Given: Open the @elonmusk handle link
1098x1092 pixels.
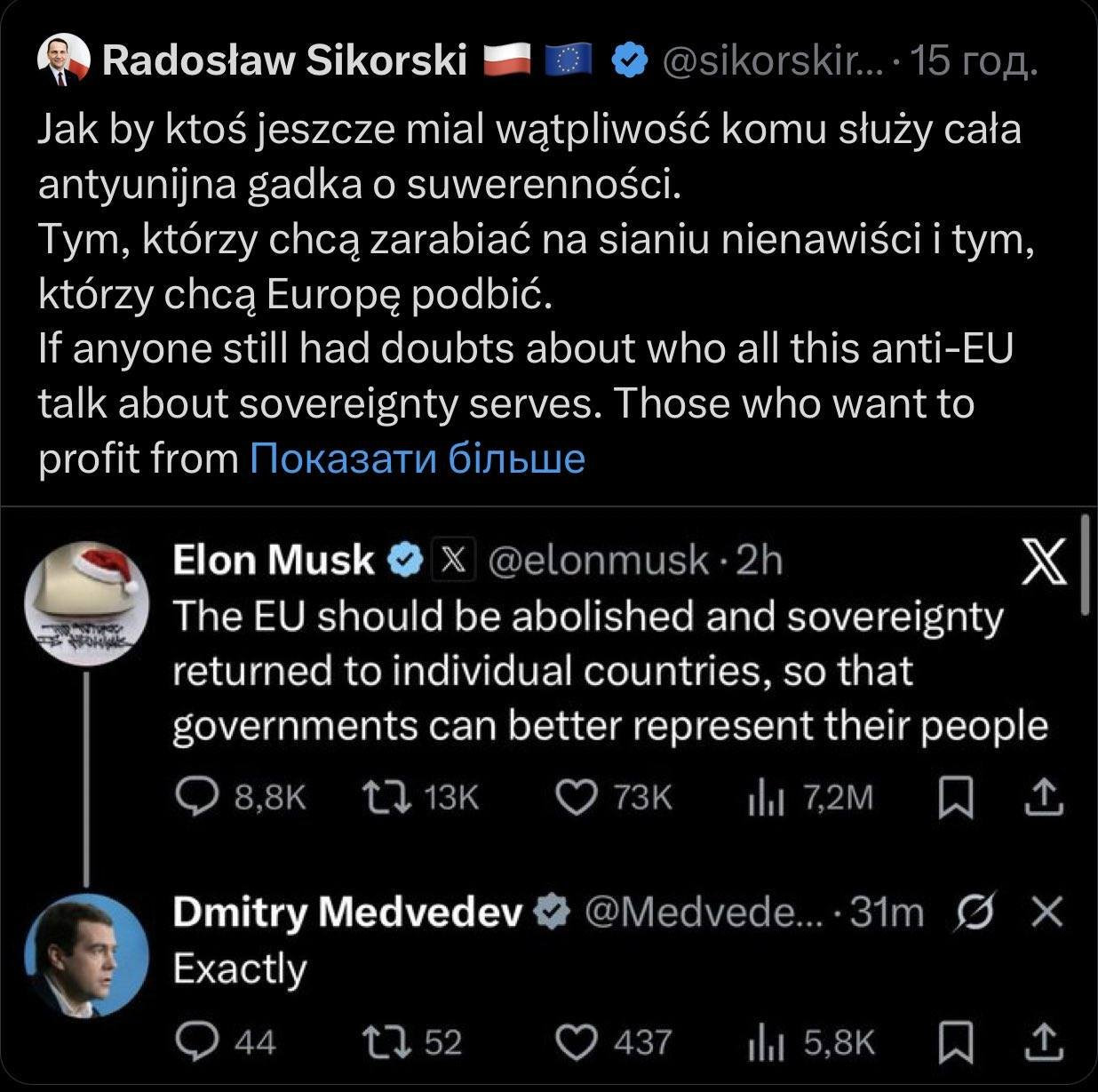Looking at the screenshot, I should (x=598, y=560).
